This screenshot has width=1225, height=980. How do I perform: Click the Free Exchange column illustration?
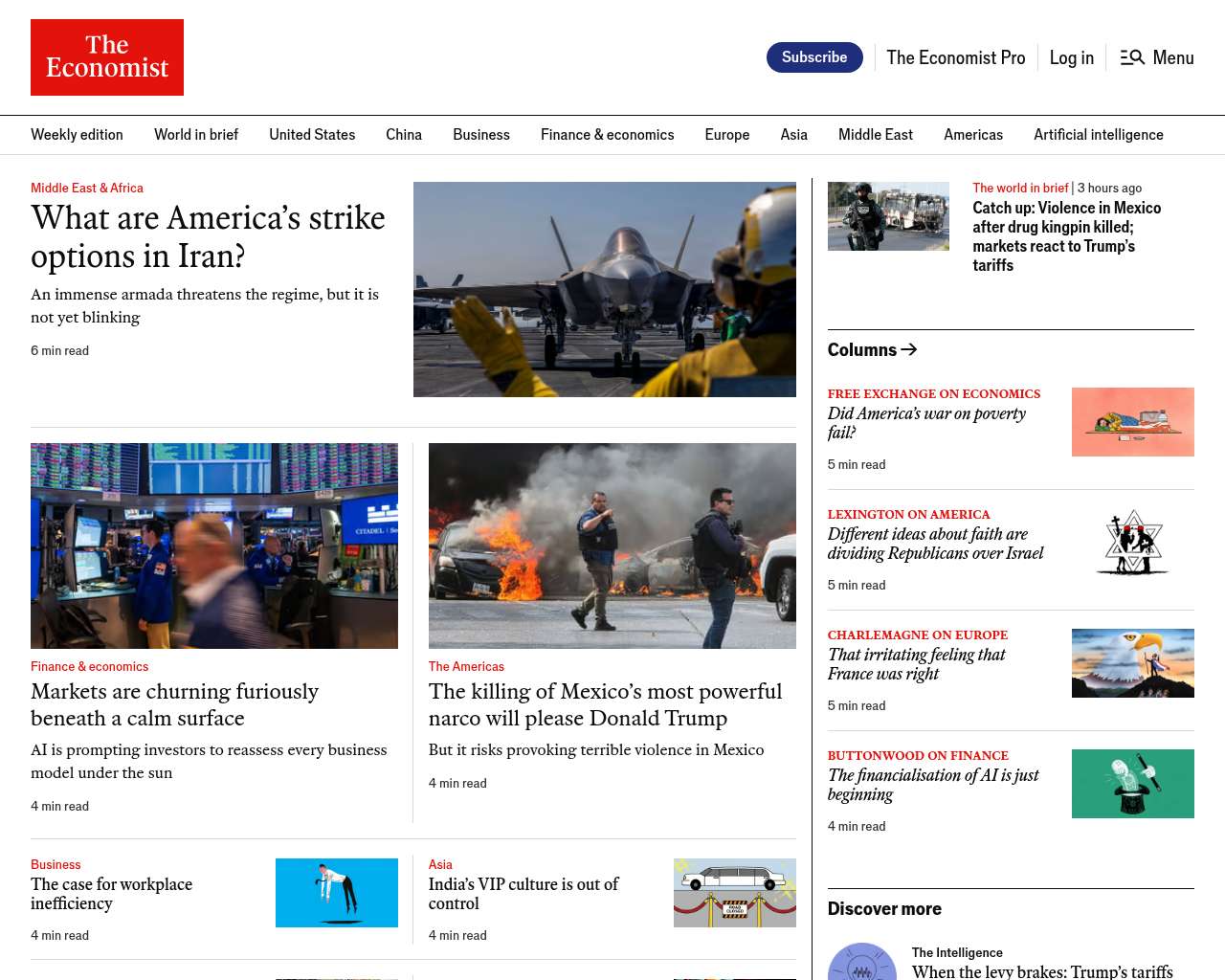tap(1132, 422)
